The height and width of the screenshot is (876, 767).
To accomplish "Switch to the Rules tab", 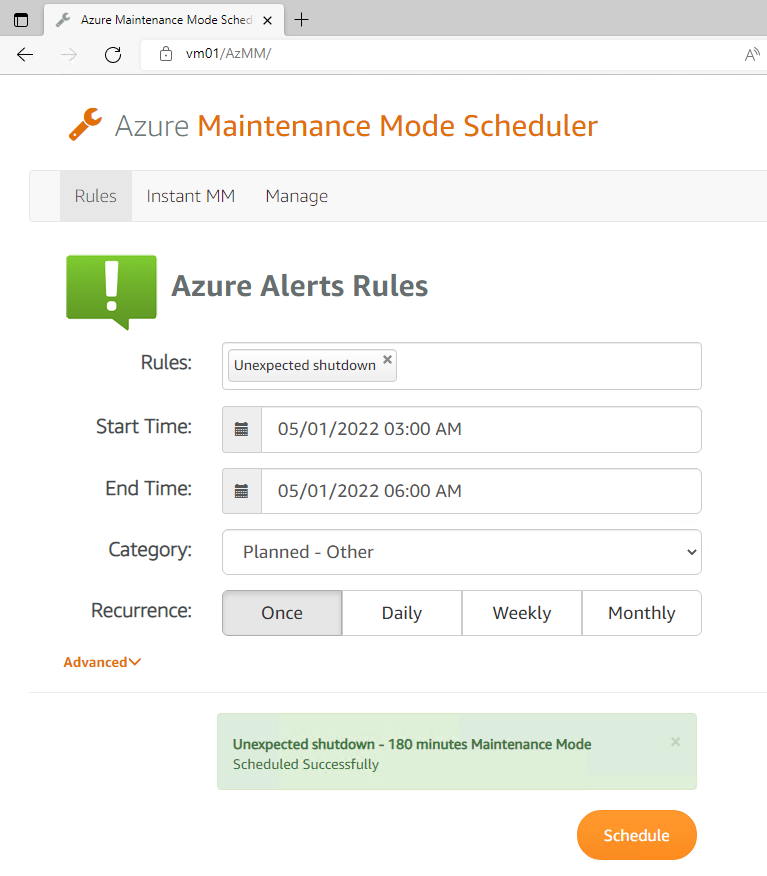I will coord(96,196).
